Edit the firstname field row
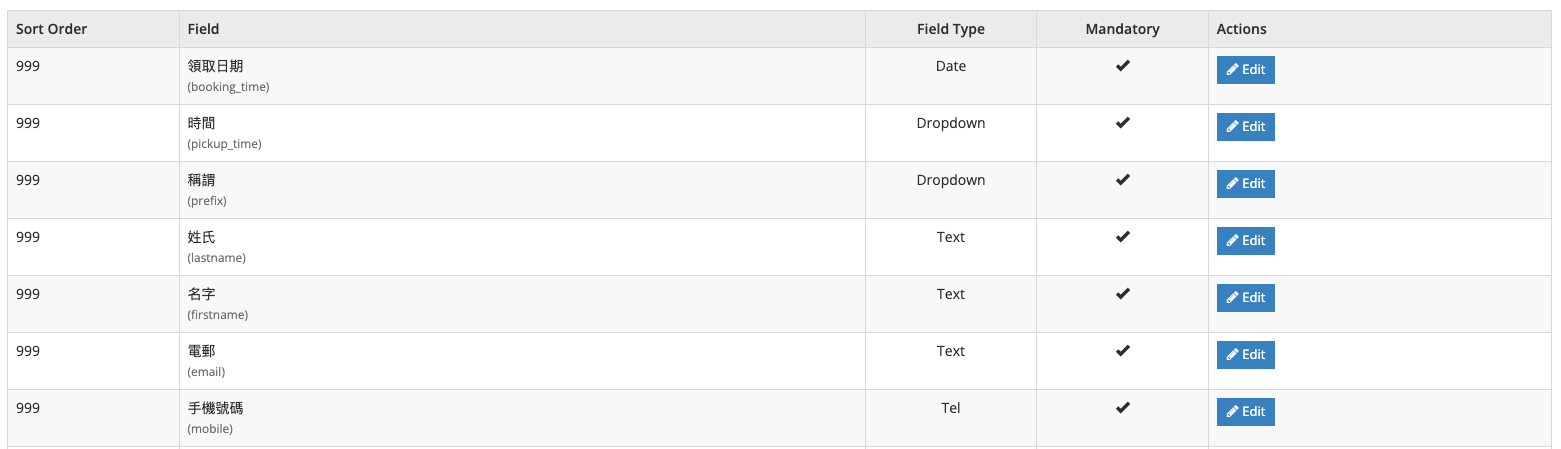The width and height of the screenshot is (1561, 449). click(x=1245, y=298)
